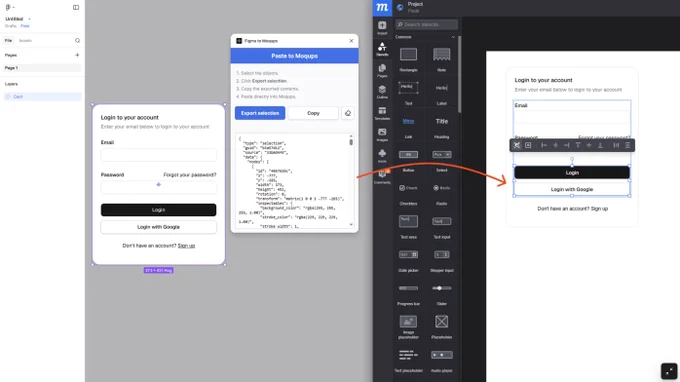Add a new page with plus icon
680x382 pixels.
[x=77, y=55]
